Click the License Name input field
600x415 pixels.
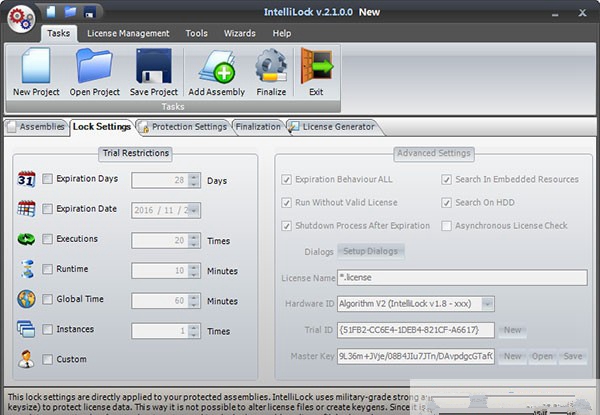462,278
